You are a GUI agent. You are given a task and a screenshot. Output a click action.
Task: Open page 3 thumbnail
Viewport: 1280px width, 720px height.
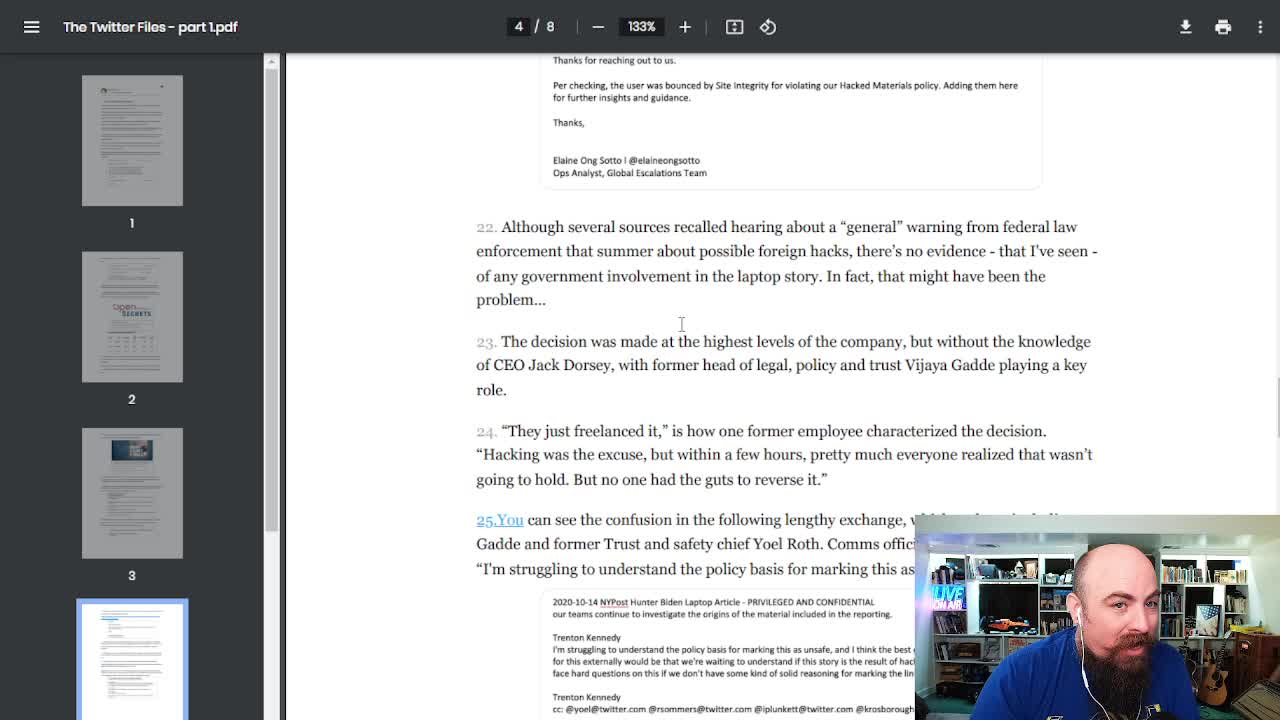(x=132, y=493)
